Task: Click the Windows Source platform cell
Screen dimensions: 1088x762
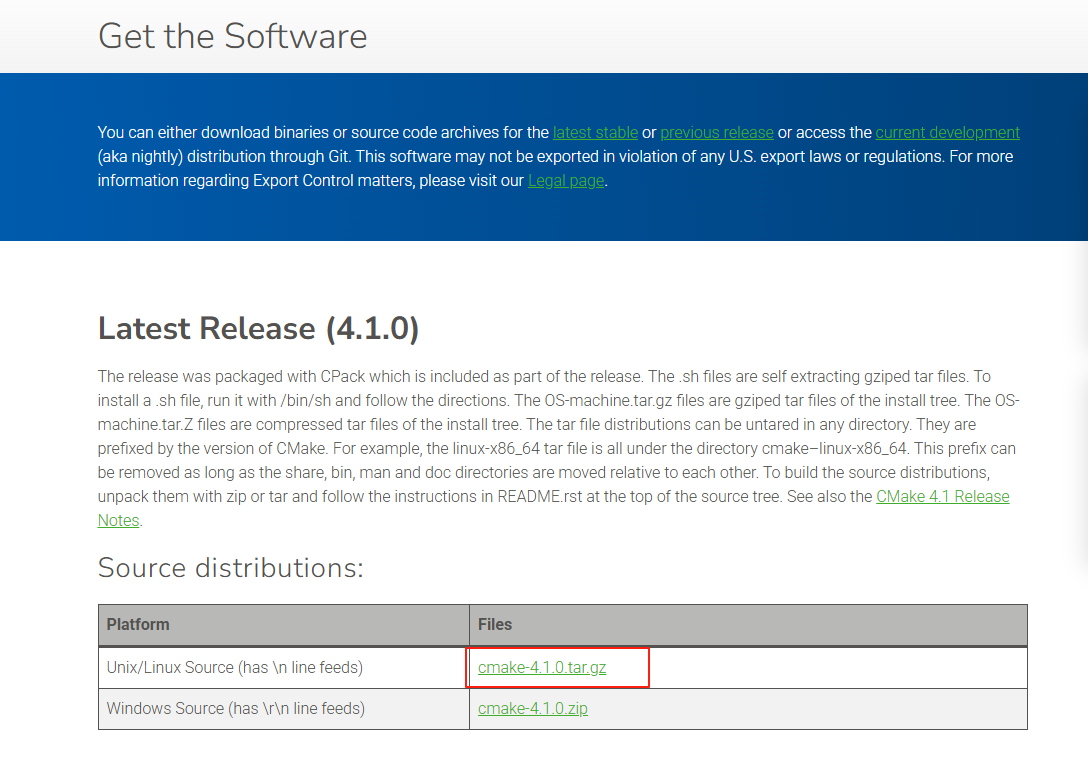Action: tap(235, 709)
